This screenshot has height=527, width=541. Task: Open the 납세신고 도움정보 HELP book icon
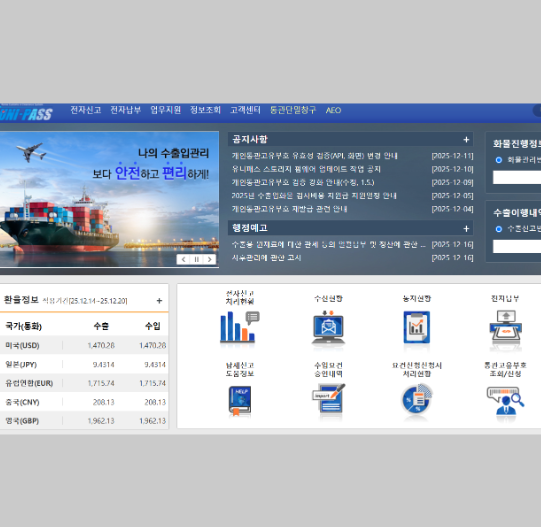point(240,400)
